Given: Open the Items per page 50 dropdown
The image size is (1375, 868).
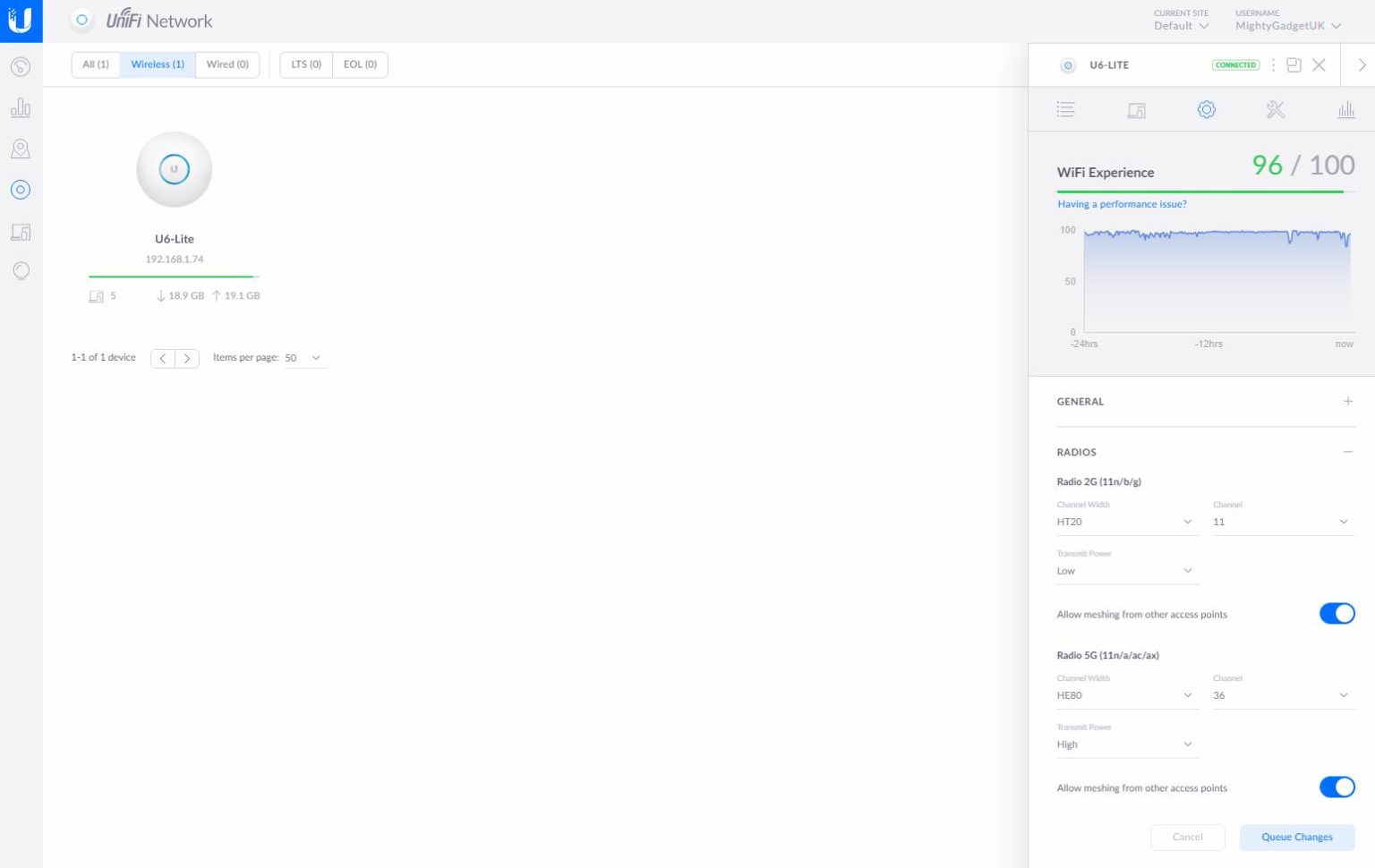Looking at the screenshot, I should pos(304,358).
